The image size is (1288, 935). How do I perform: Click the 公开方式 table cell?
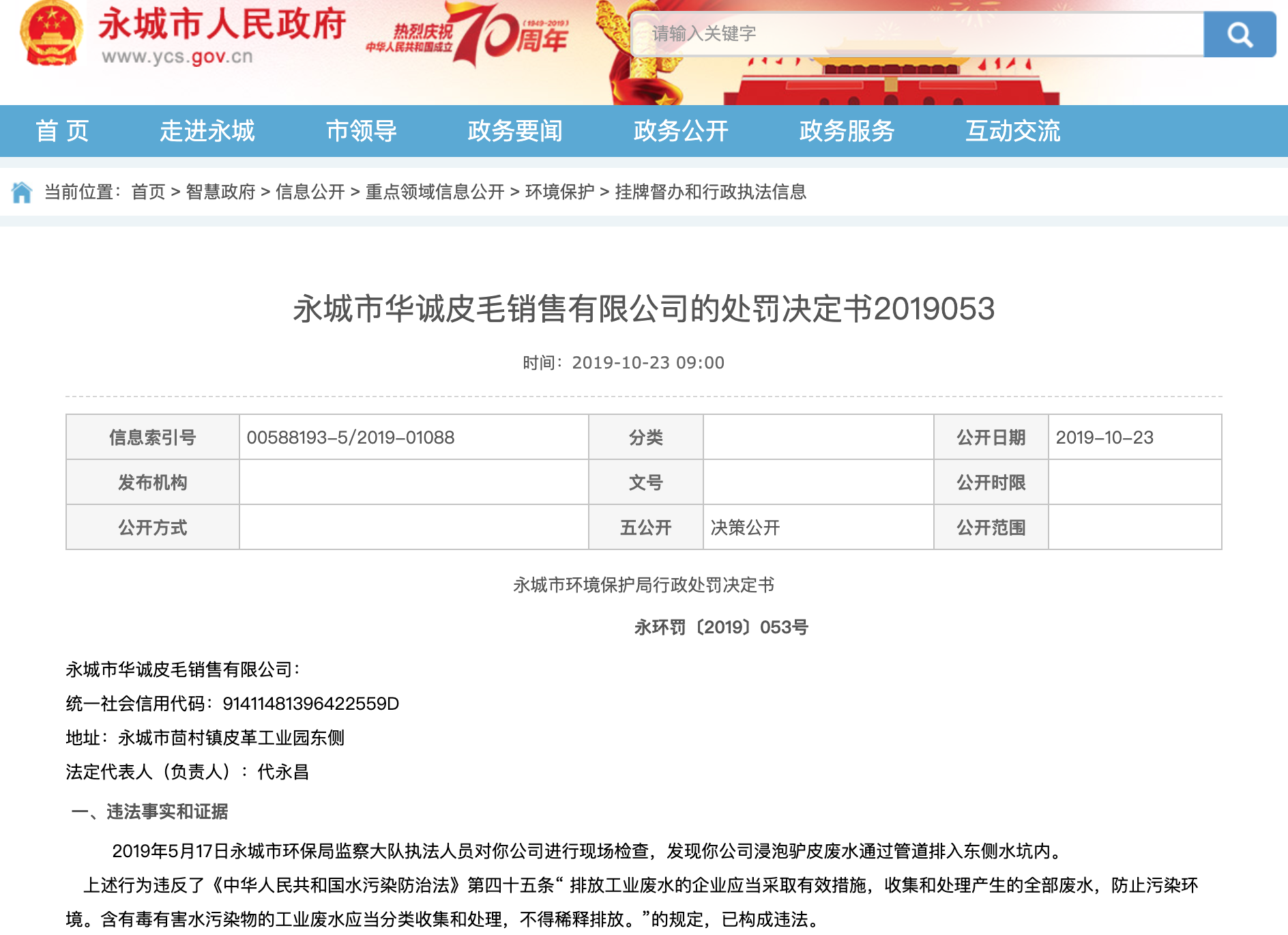click(153, 527)
